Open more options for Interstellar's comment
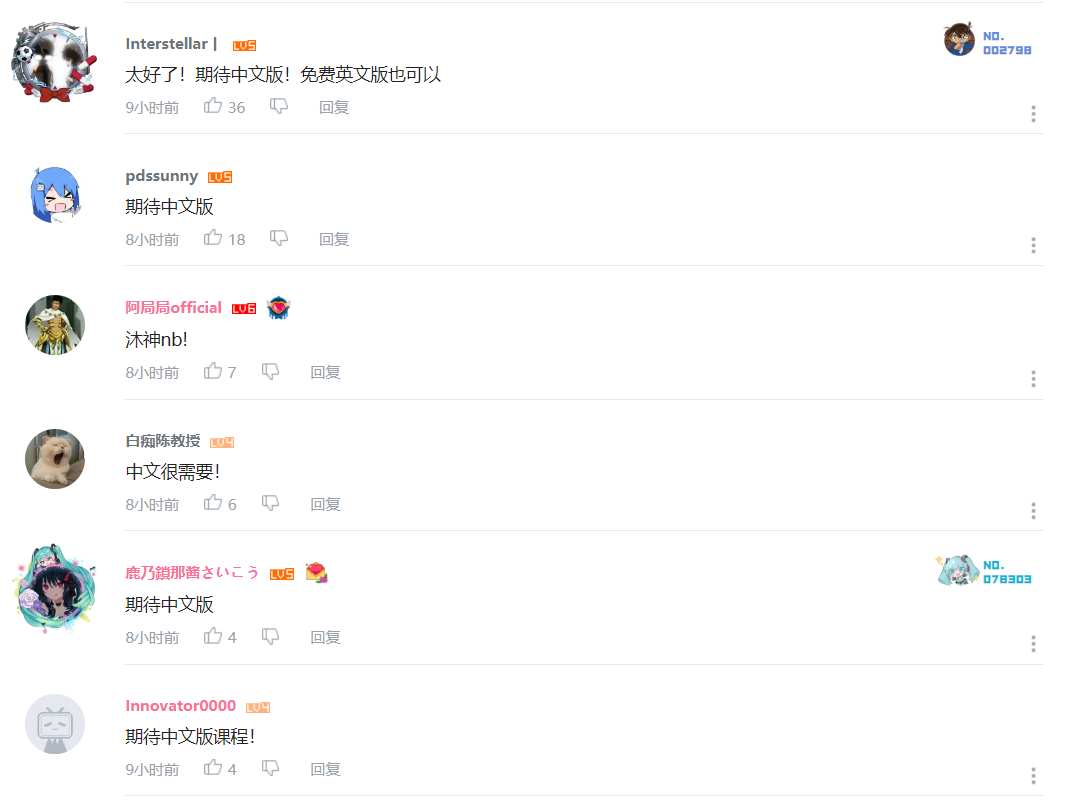 1033,114
